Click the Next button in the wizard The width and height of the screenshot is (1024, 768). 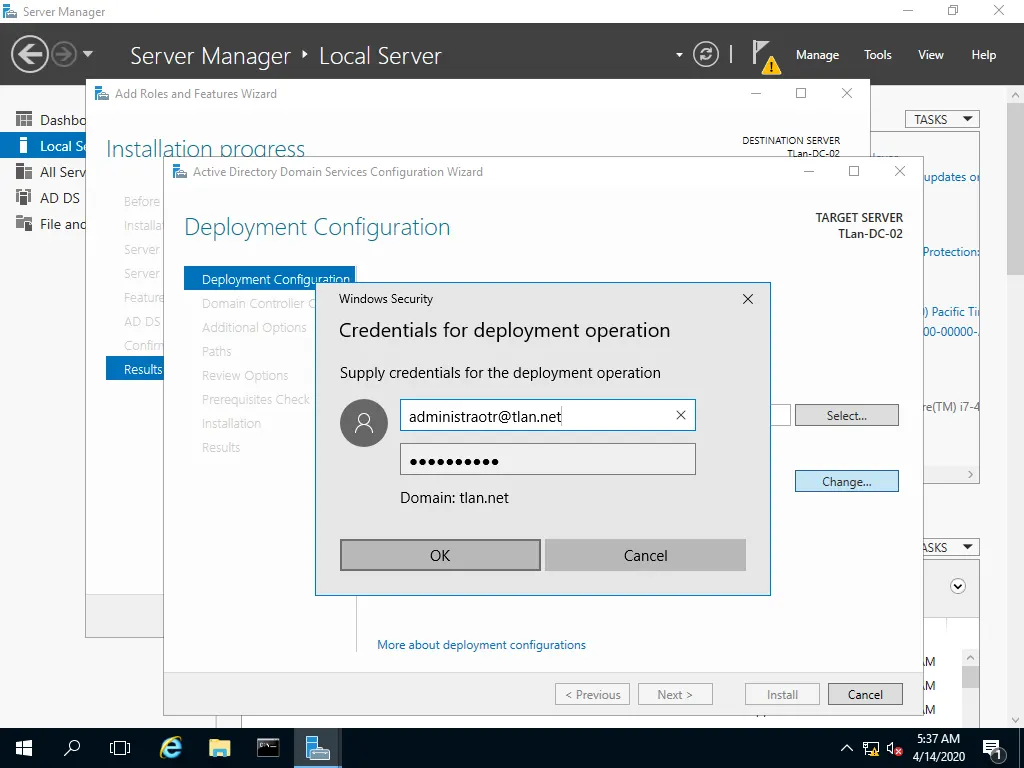click(x=675, y=694)
